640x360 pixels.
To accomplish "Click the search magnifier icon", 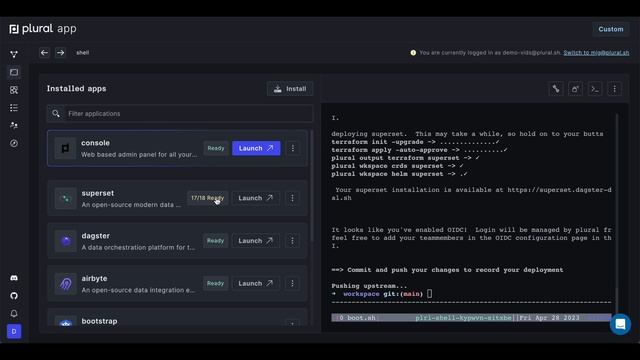I will (56, 113).
